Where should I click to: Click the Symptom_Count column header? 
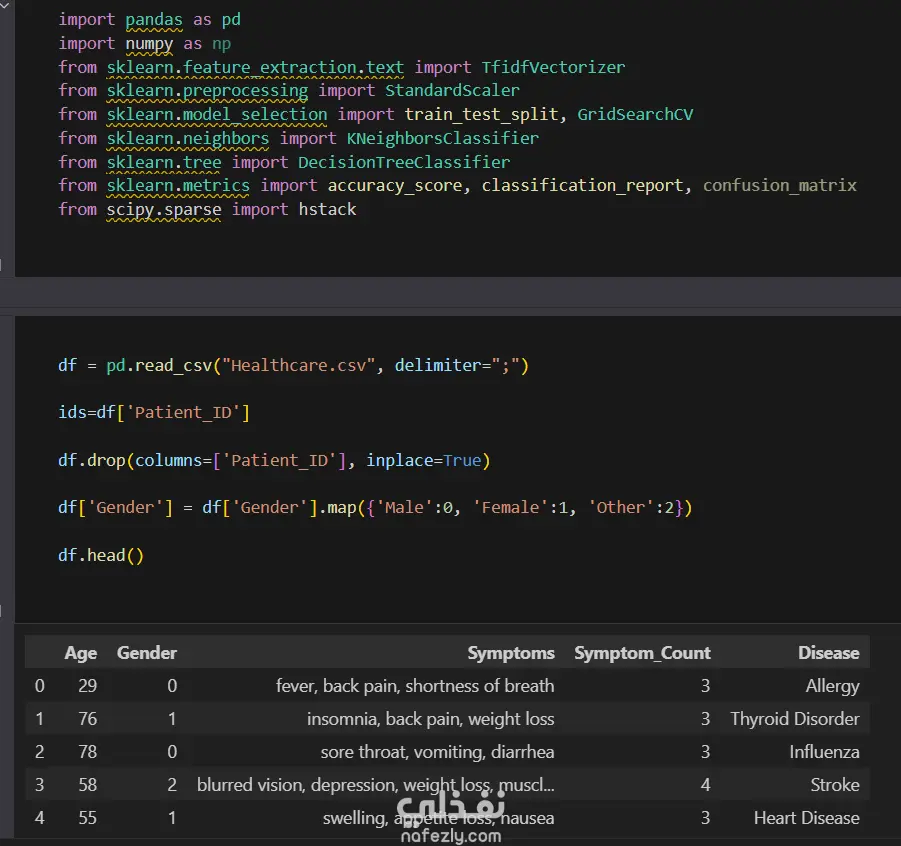coord(642,653)
